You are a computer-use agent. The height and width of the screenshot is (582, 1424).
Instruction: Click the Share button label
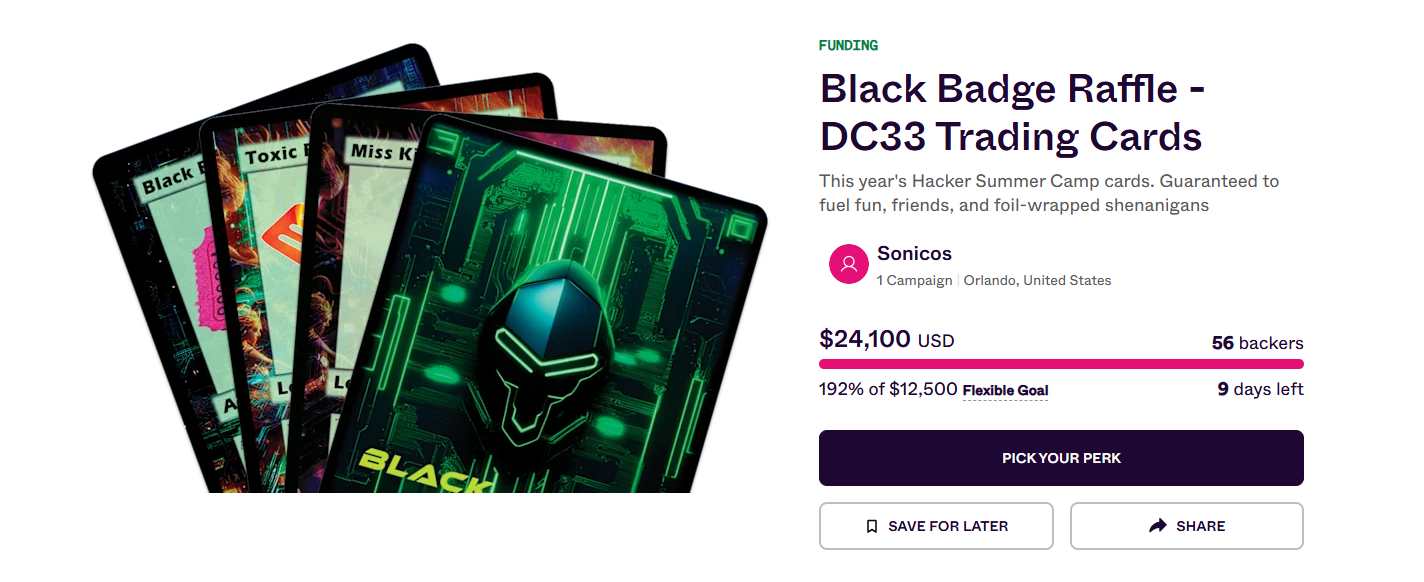tap(1201, 526)
